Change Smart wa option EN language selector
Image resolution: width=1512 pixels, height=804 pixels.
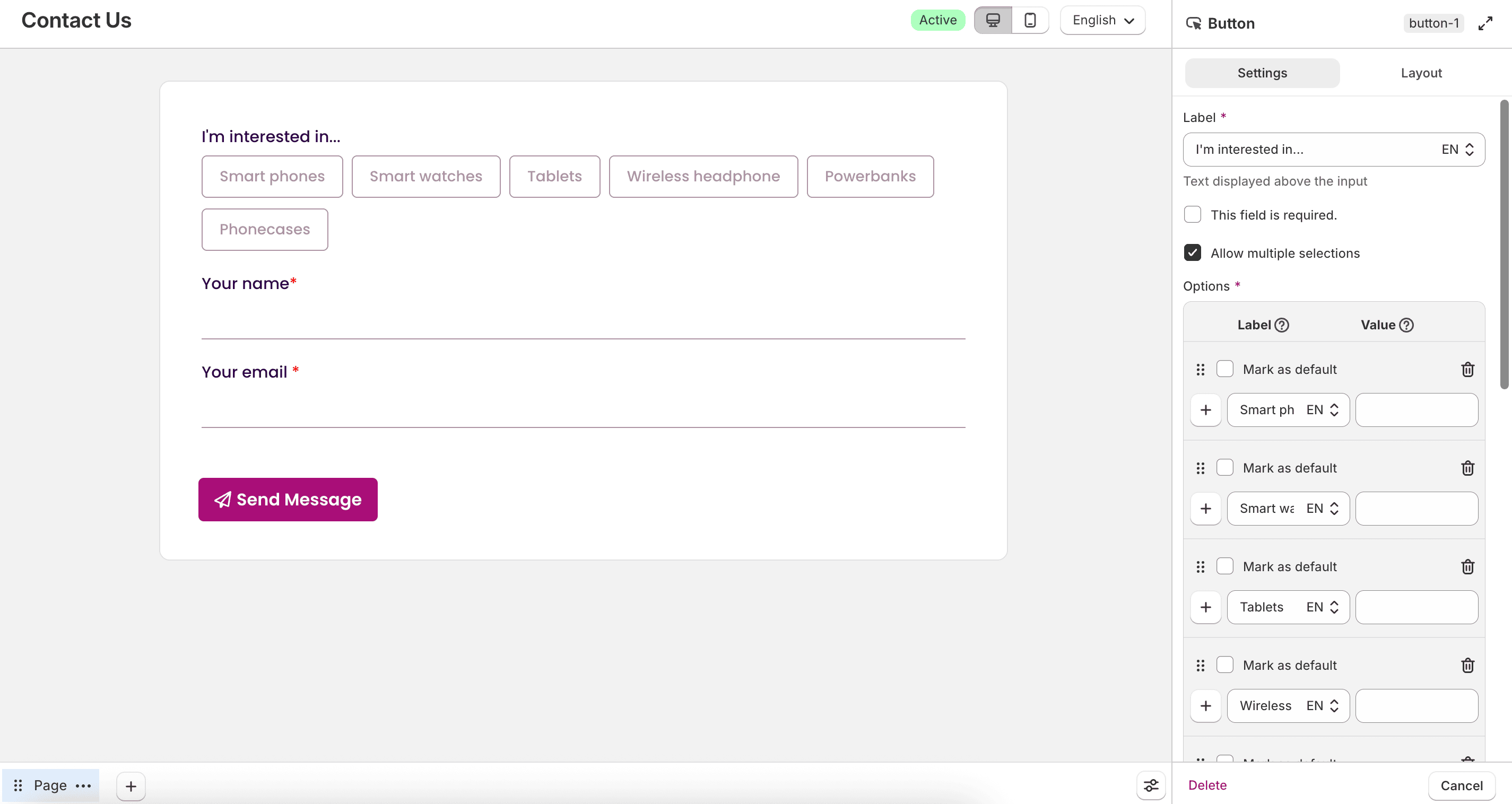(x=1323, y=508)
